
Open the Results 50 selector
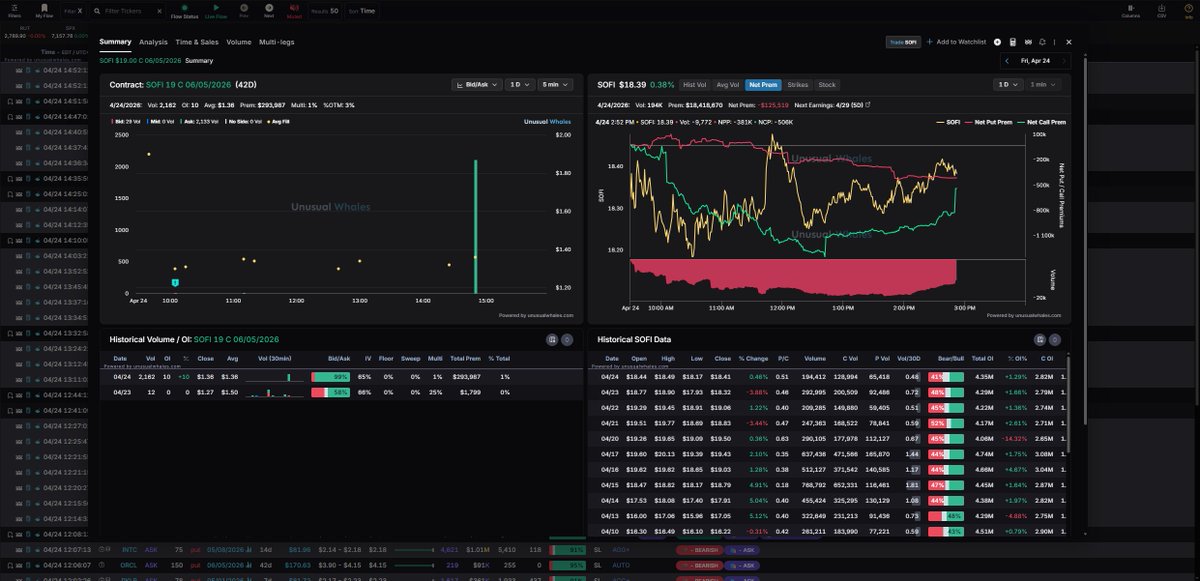coord(325,11)
